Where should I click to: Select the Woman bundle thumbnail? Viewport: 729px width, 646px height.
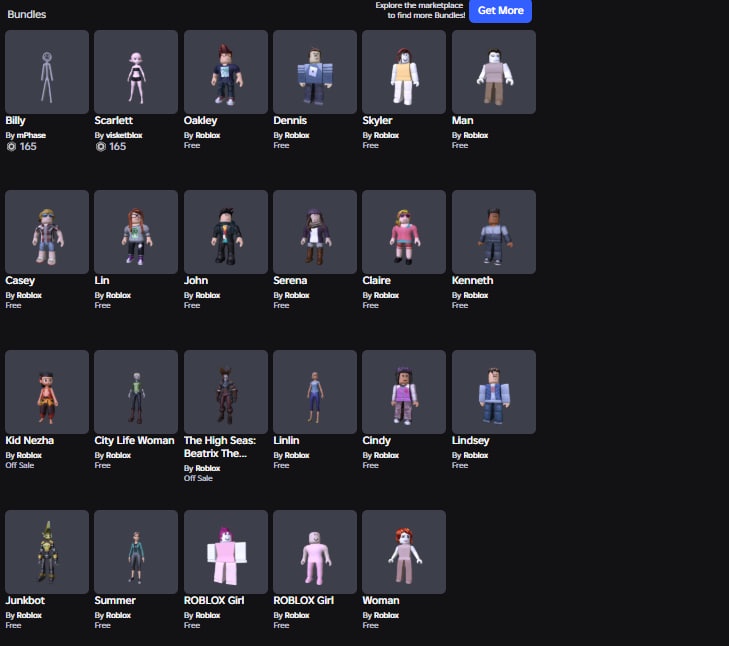[x=404, y=552]
